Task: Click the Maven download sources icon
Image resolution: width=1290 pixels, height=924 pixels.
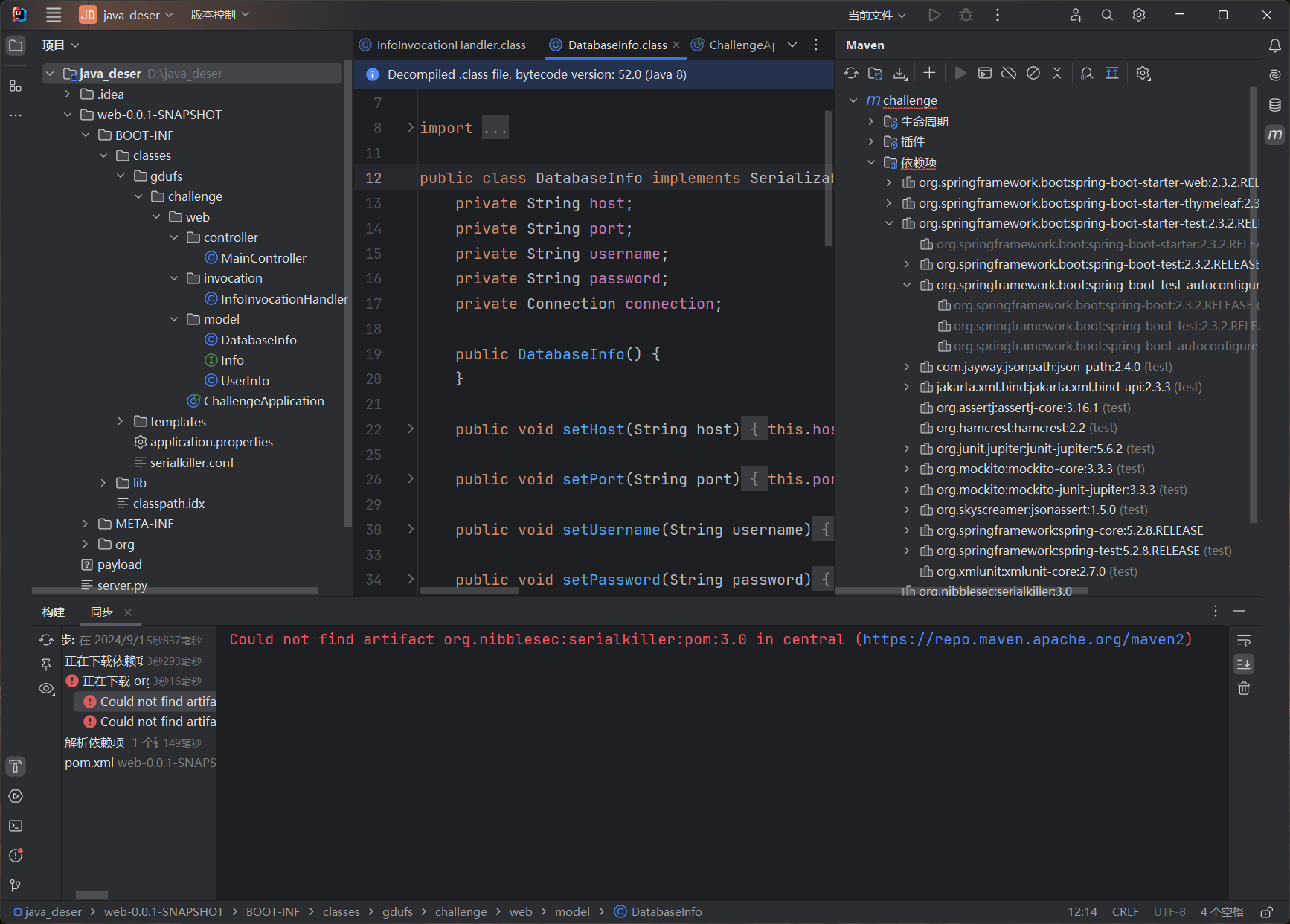Action: tap(900, 73)
